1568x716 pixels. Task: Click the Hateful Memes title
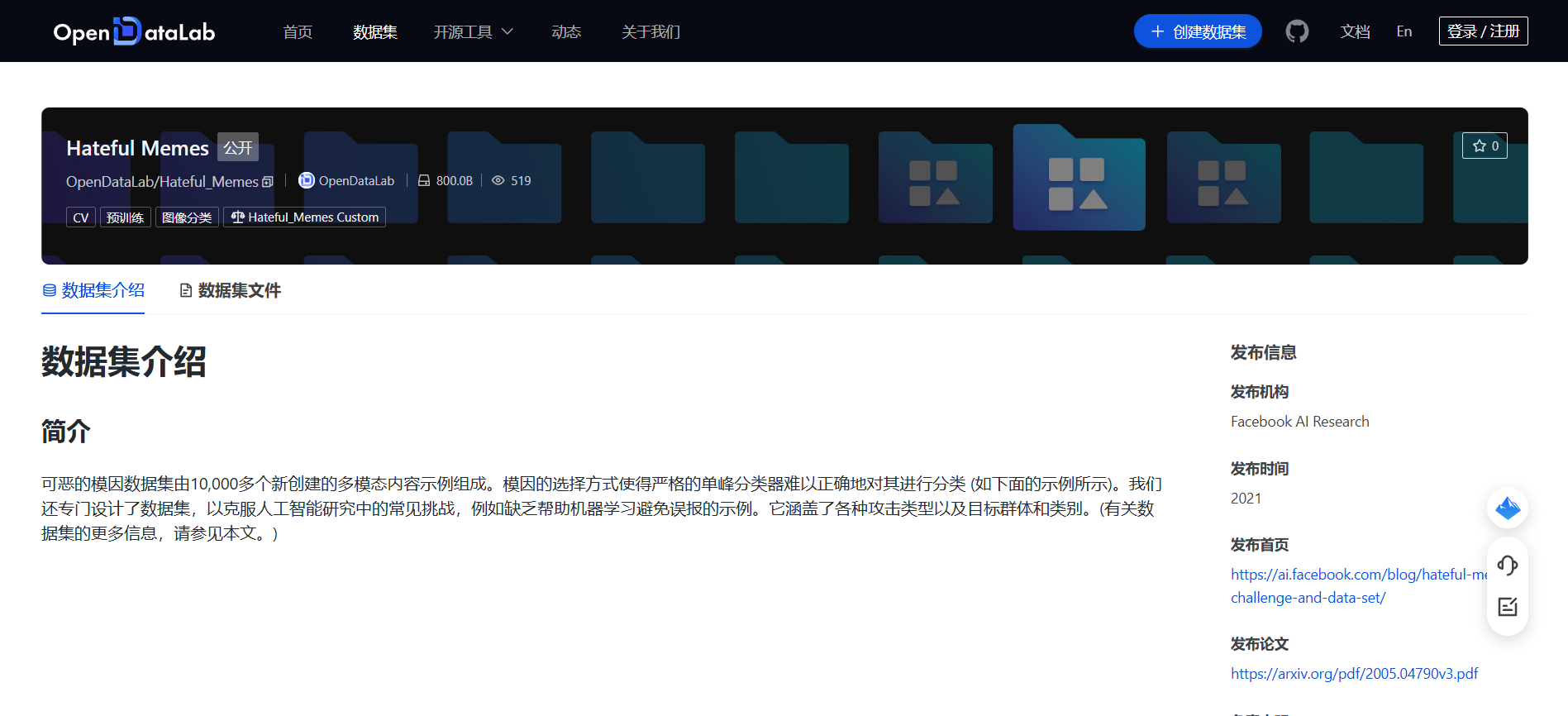point(137,148)
